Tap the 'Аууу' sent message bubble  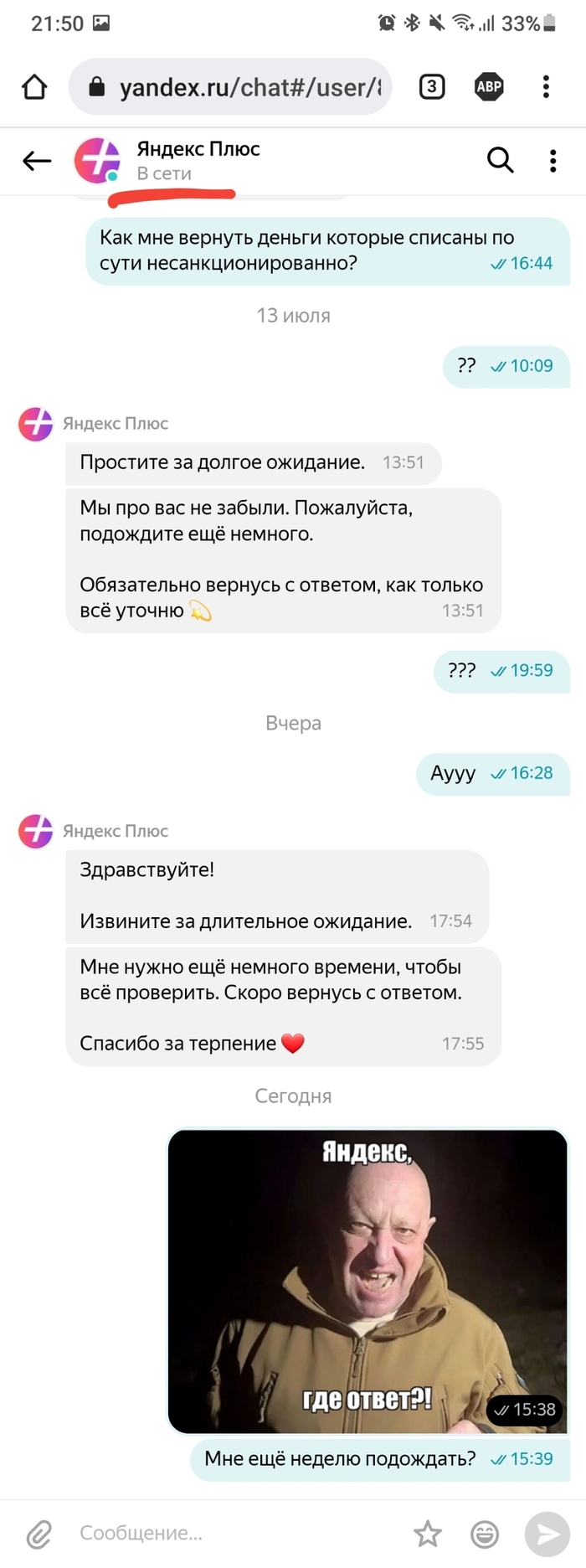point(493,773)
